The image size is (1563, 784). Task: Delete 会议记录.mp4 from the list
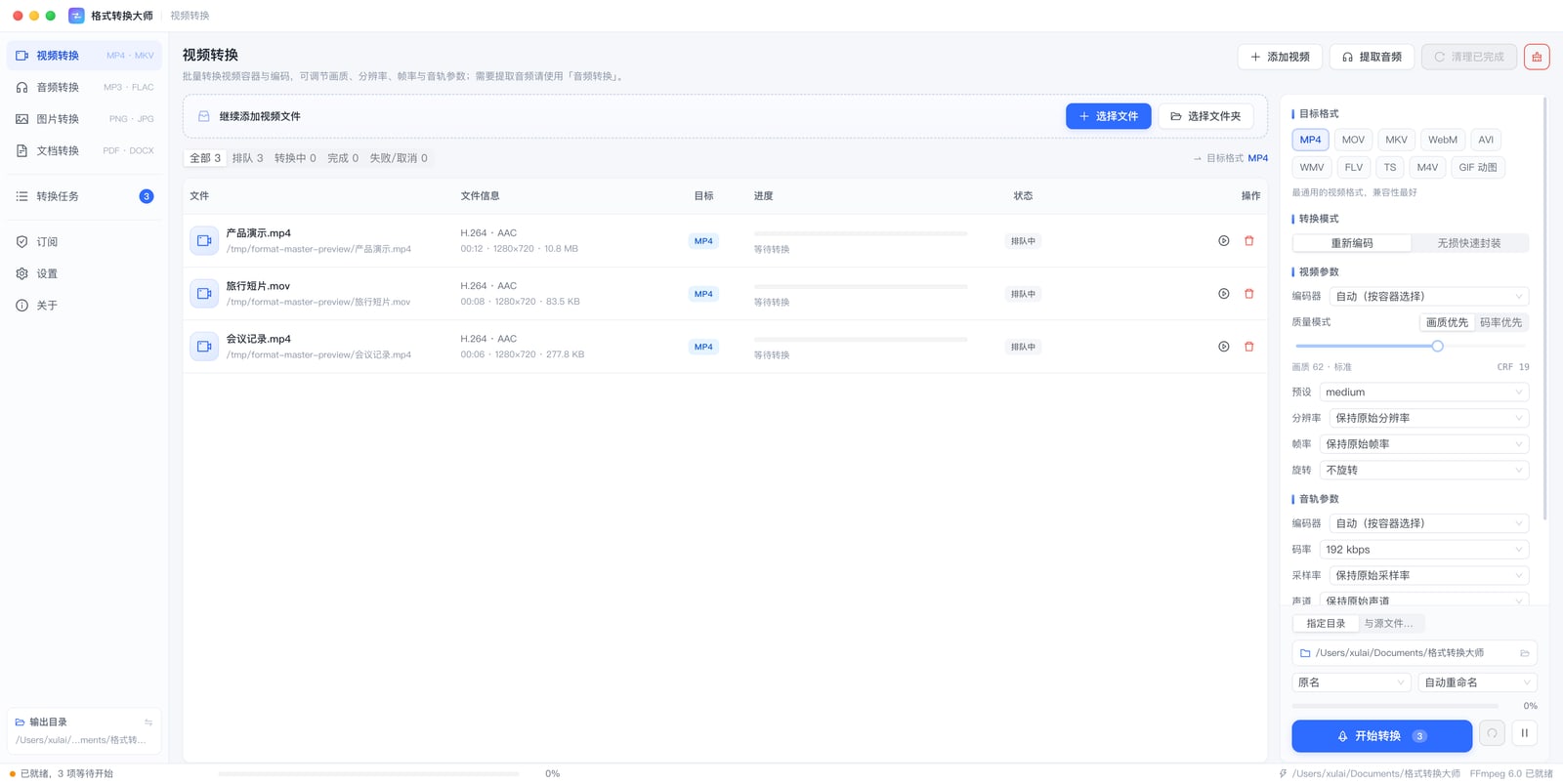(x=1249, y=347)
